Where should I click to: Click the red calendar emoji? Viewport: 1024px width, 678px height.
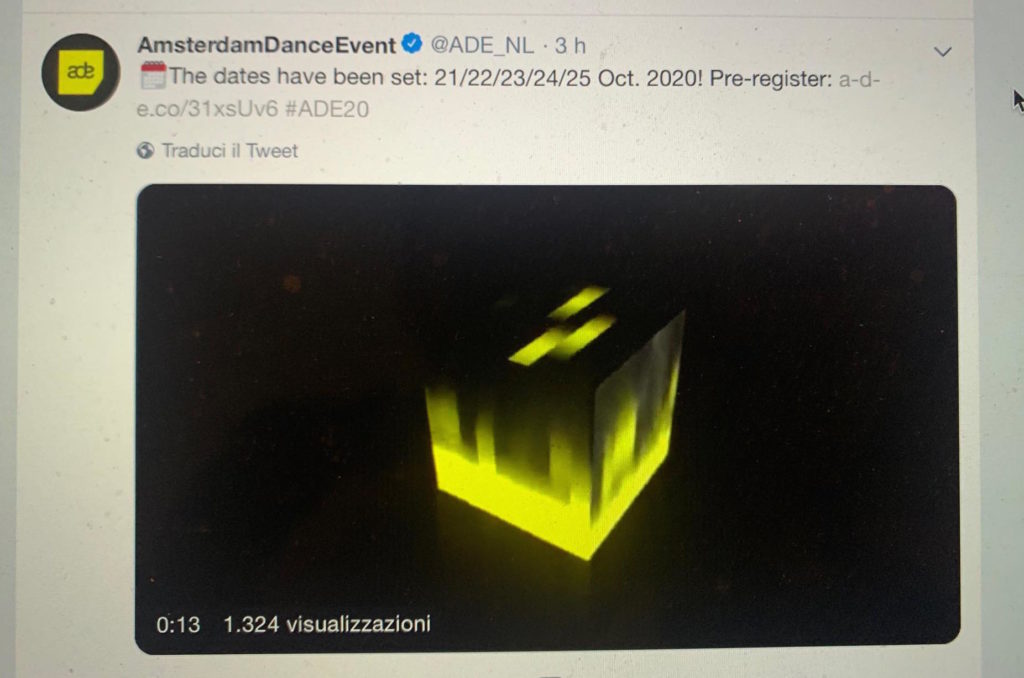point(154,76)
